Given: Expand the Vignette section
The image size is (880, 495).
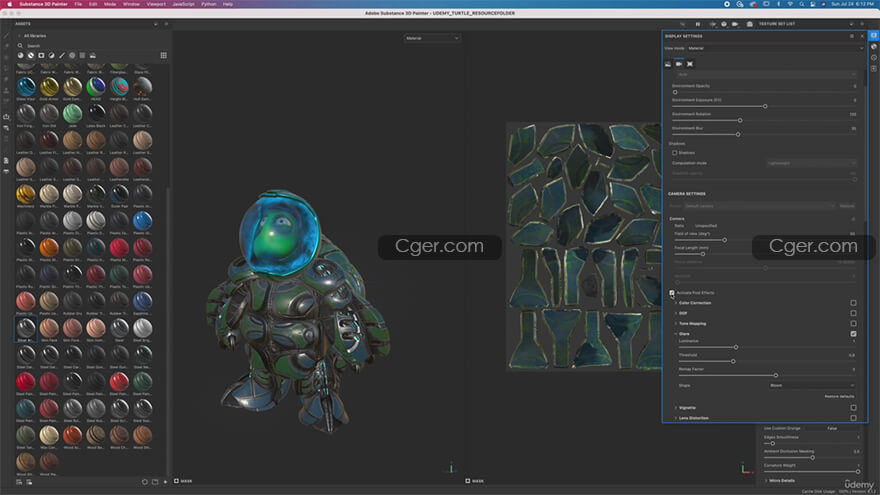Looking at the screenshot, I should [676, 407].
